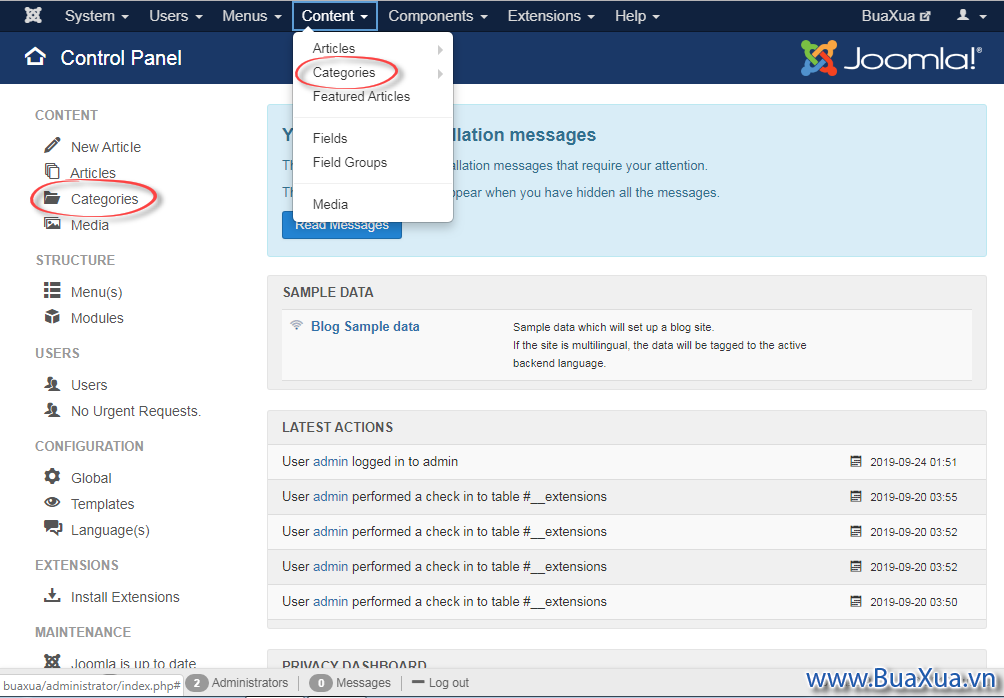Open the Extensions dropdown menu

[551, 15]
